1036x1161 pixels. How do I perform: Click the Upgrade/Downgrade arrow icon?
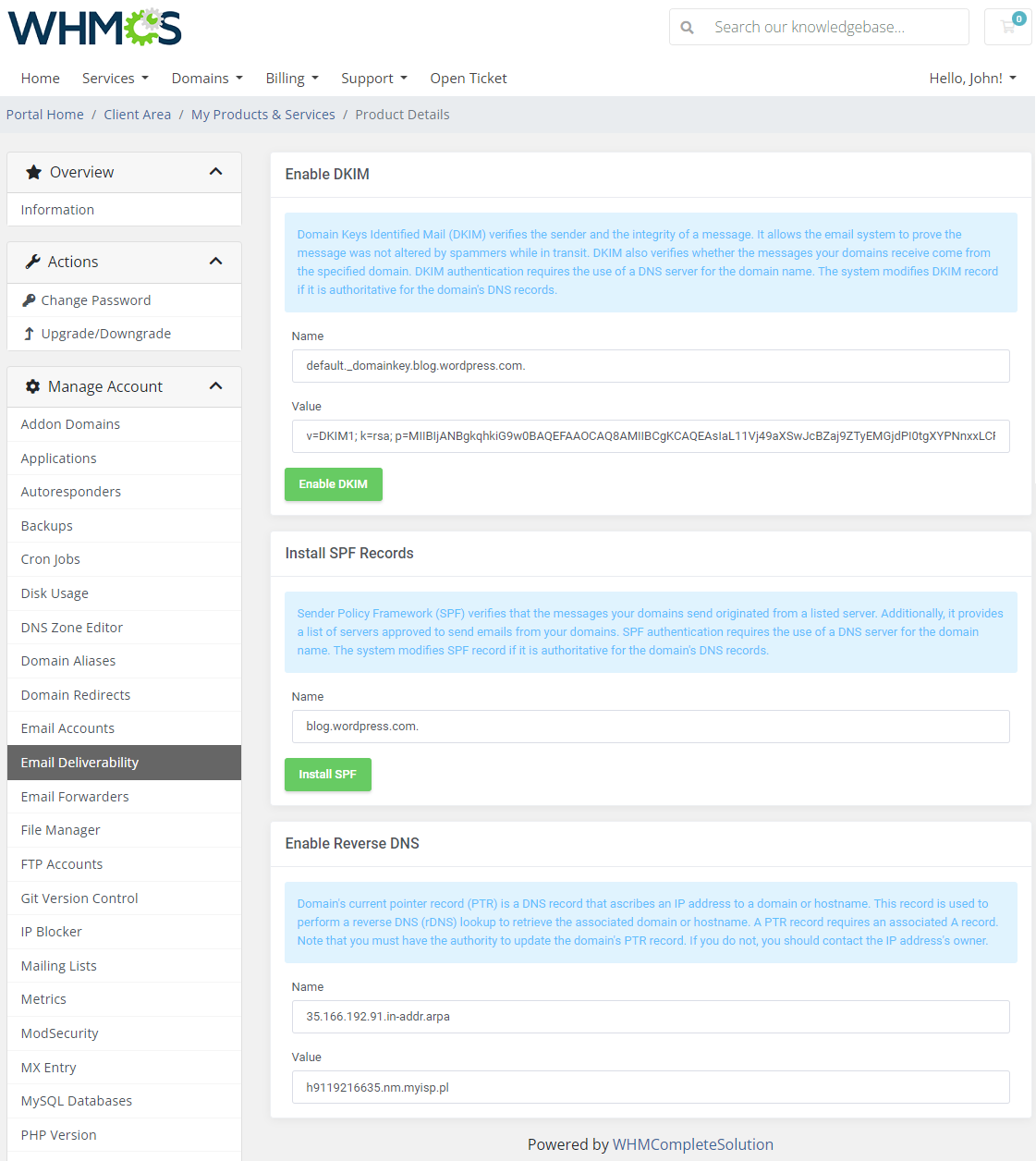pos(29,334)
